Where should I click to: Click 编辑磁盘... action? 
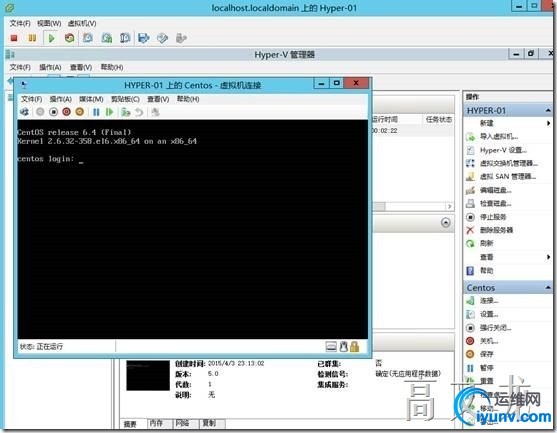pos(496,190)
